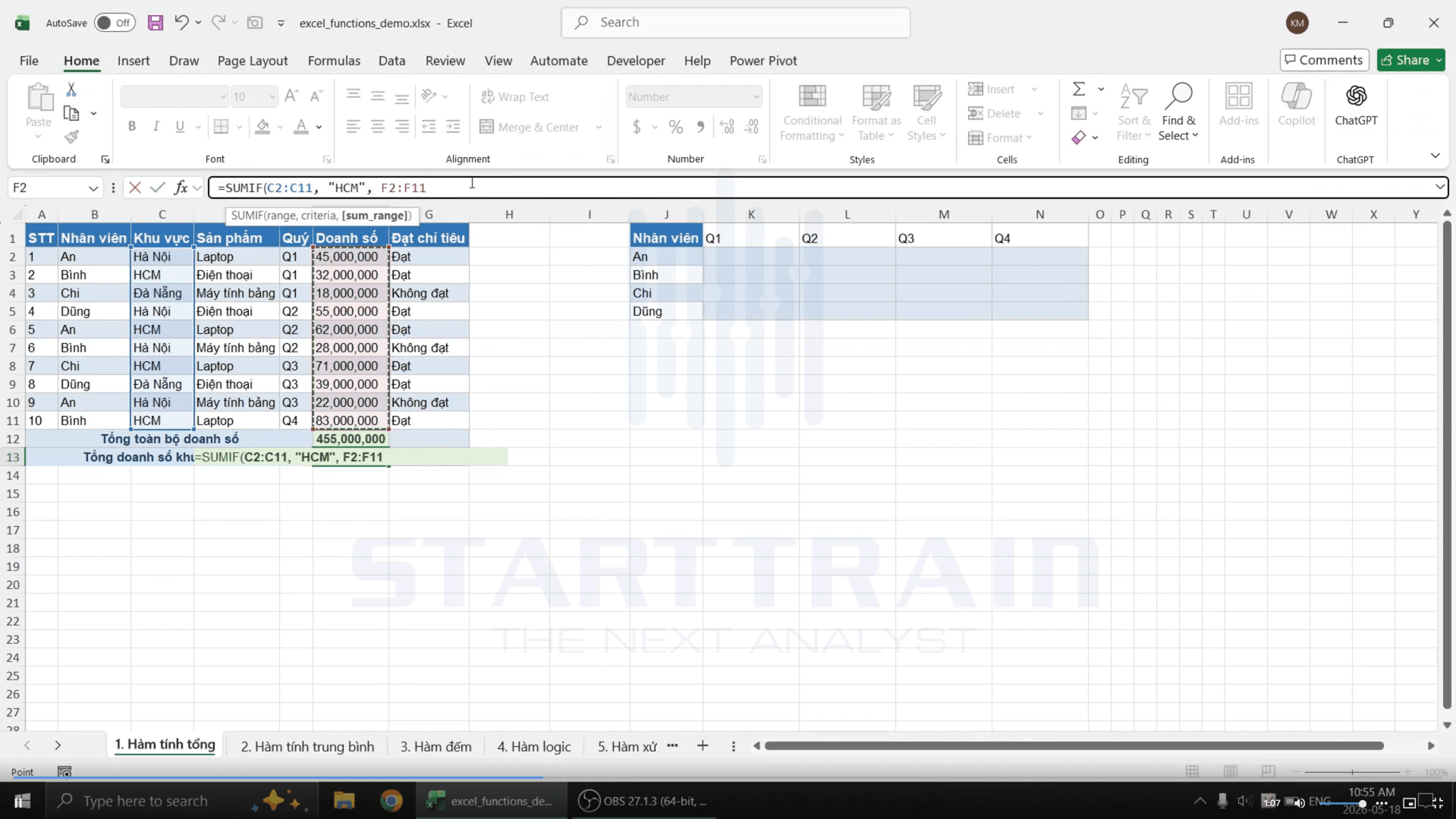The image size is (1456, 819).
Task: Expand the formula bar chevron
Action: coord(1439,187)
